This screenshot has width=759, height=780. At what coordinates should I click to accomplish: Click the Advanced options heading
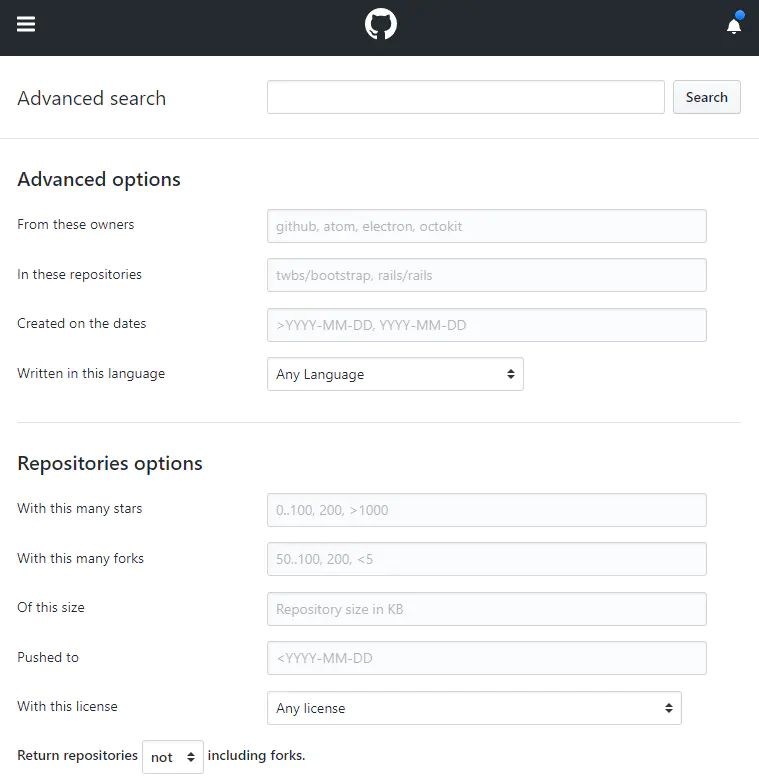pos(99,179)
